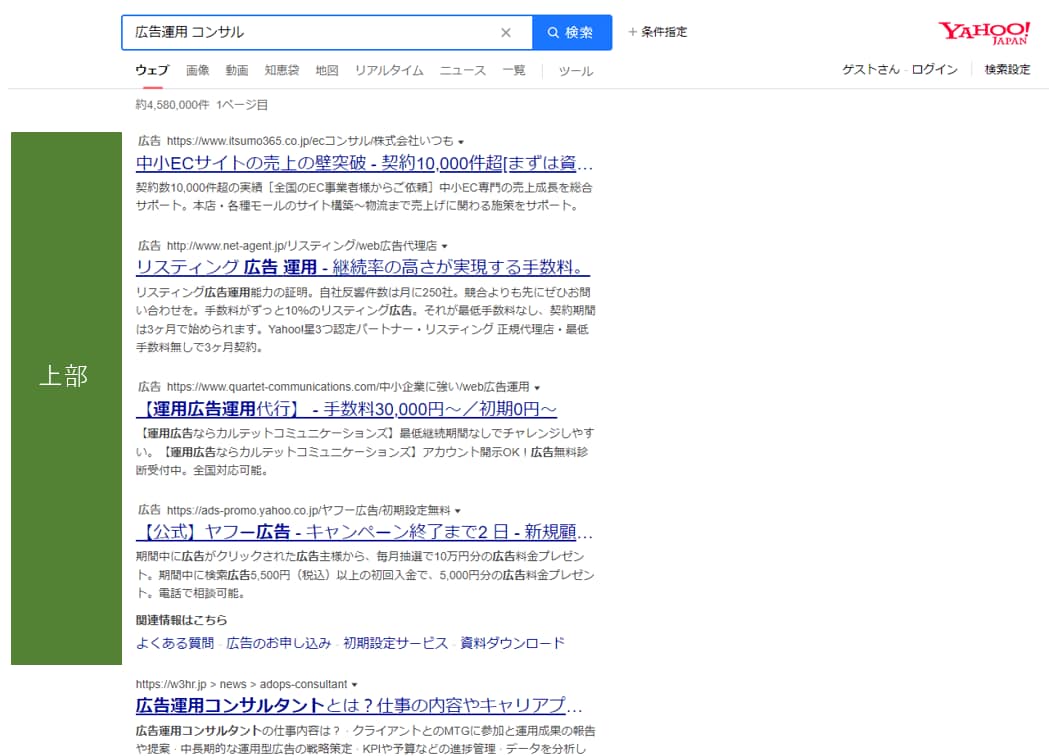Click the よくある質問 sitelink
Image resolution: width=1049 pixels, height=756 pixels.
[x=175, y=643]
